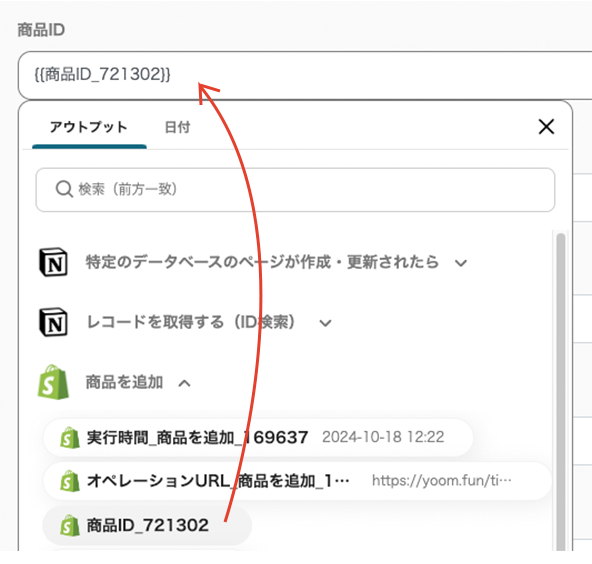Click the magnifier search icon
The width and height of the screenshot is (592, 564).
click(x=64, y=189)
